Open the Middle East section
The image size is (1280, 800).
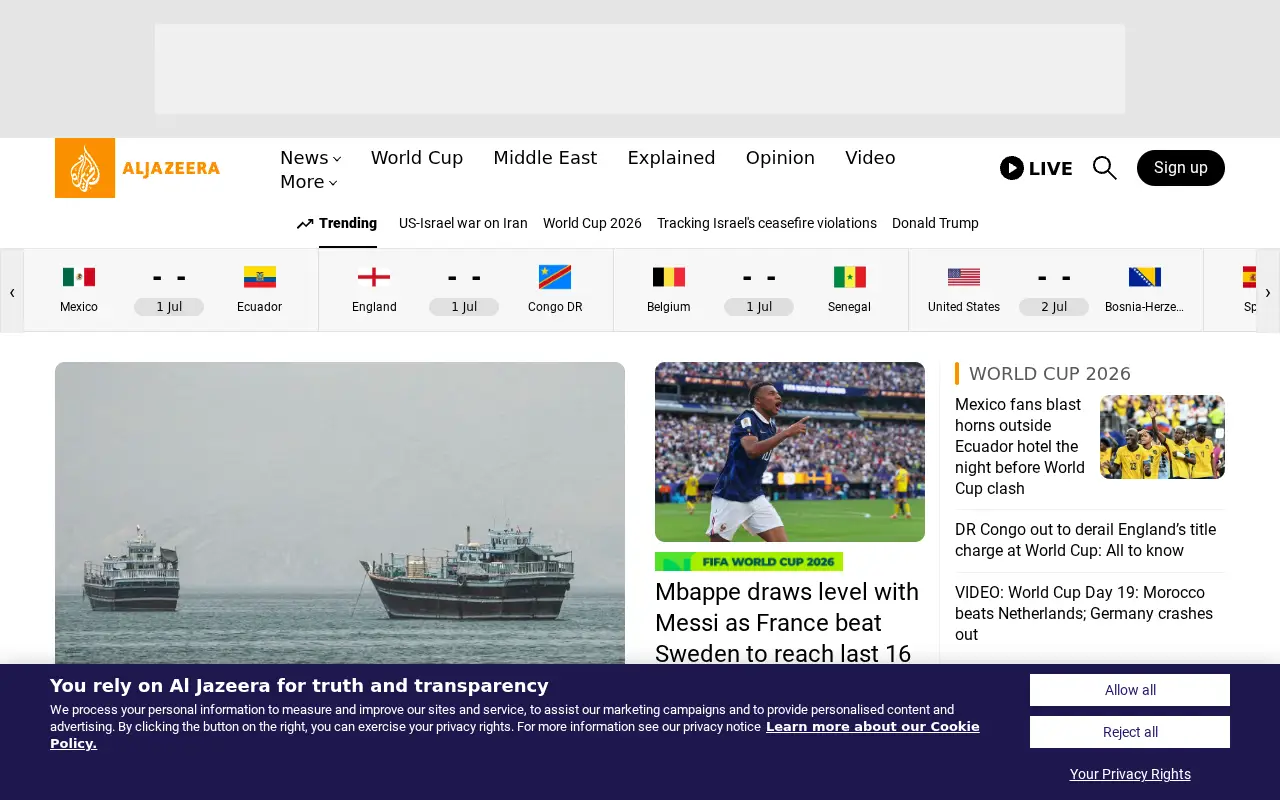coord(545,158)
